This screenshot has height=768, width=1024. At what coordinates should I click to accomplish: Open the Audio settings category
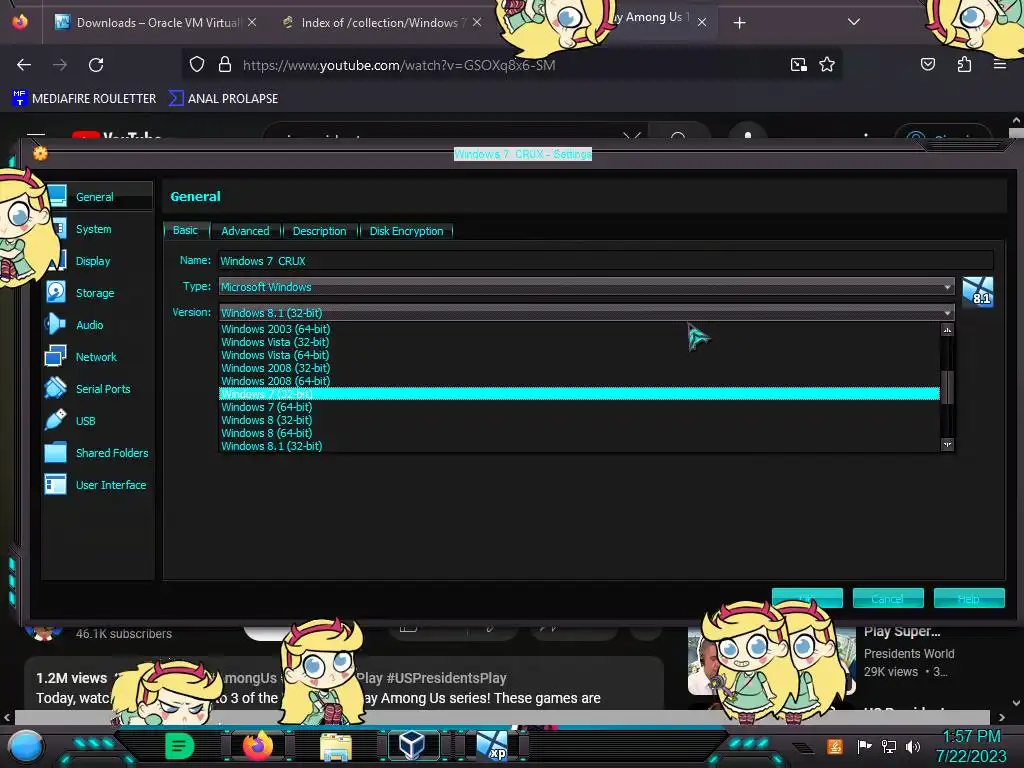tap(89, 325)
